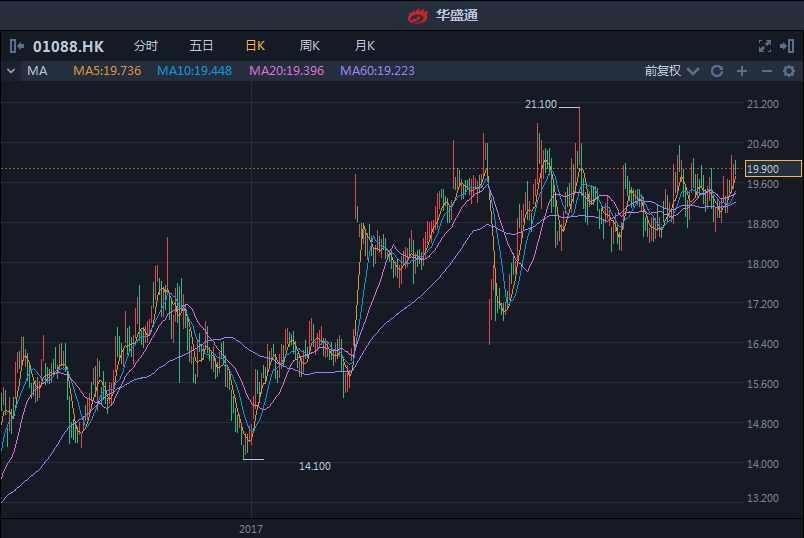The height and width of the screenshot is (538, 804).
Task: Open indicator settings gear icon
Action: point(789,71)
